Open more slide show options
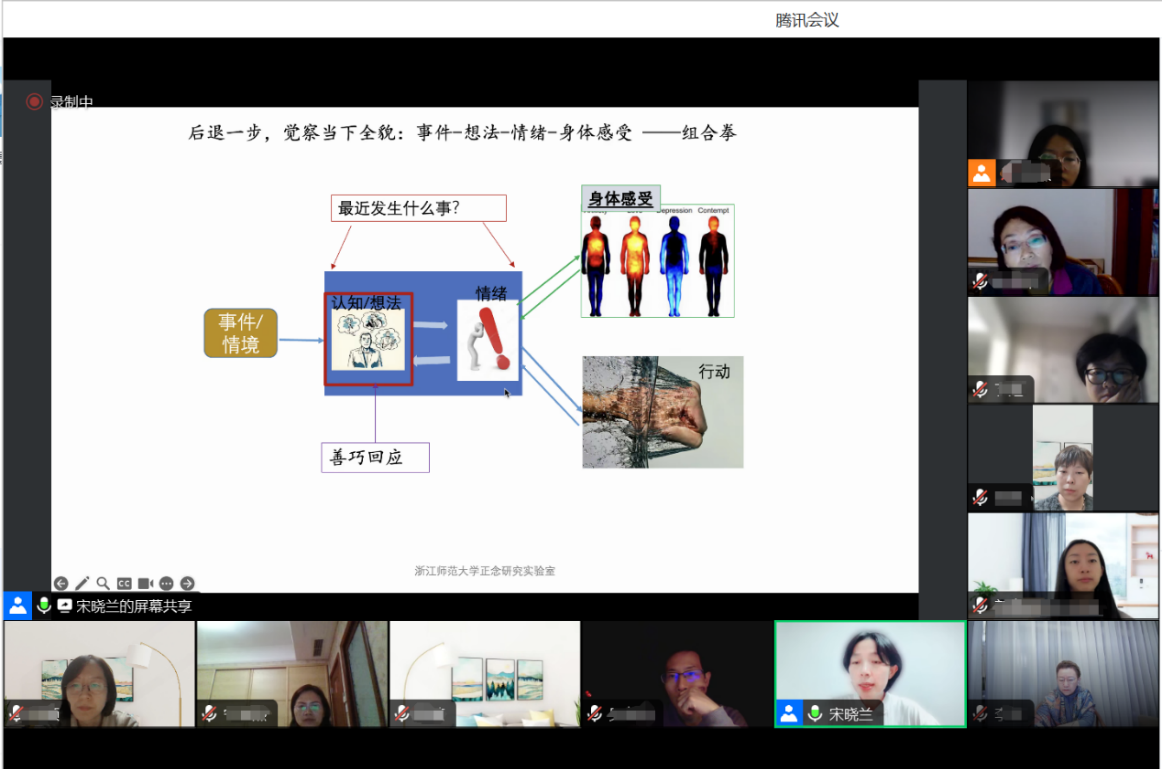This screenshot has width=1162, height=769. point(166,583)
